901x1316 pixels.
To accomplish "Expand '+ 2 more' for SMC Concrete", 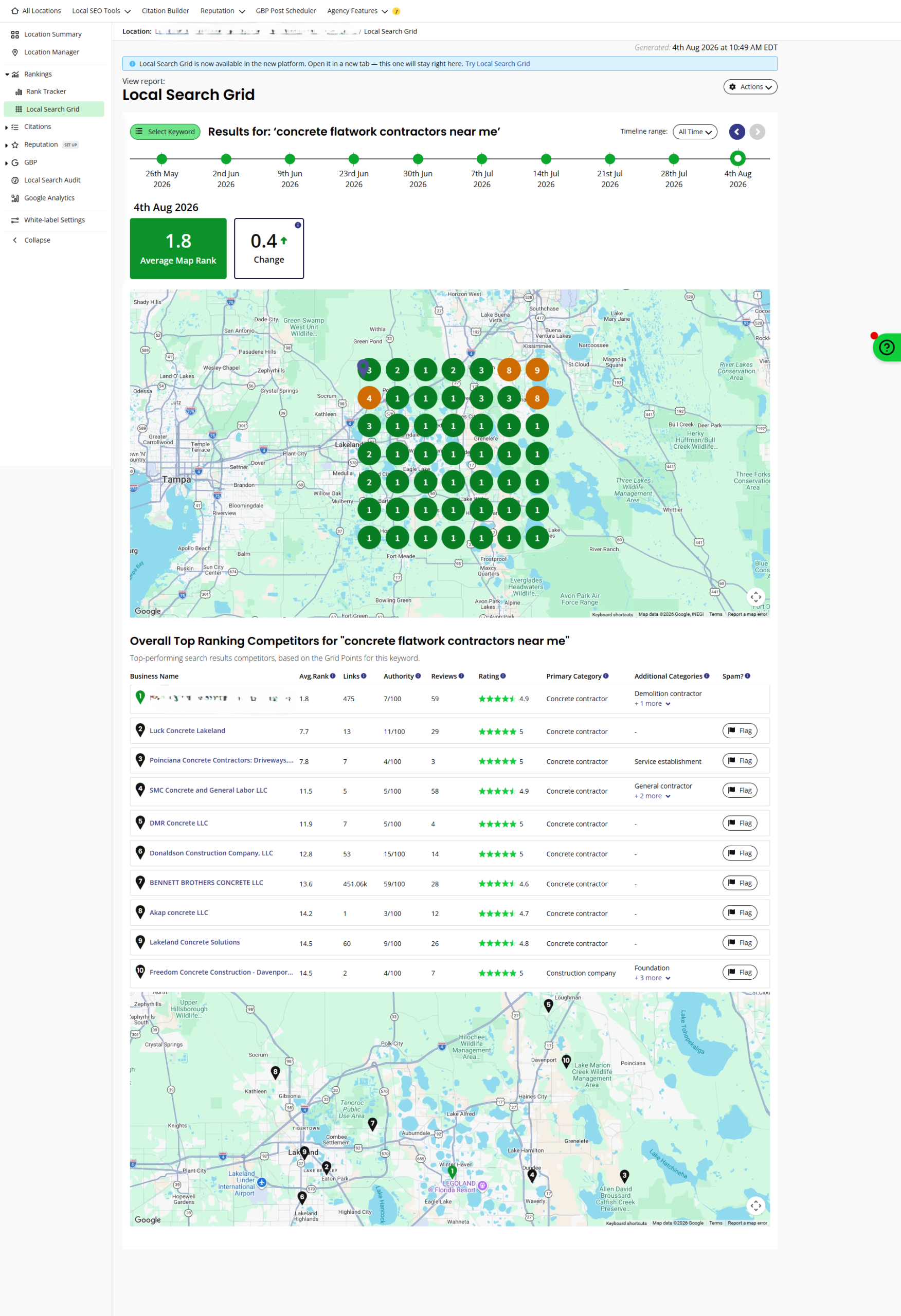I will pos(652,796).
